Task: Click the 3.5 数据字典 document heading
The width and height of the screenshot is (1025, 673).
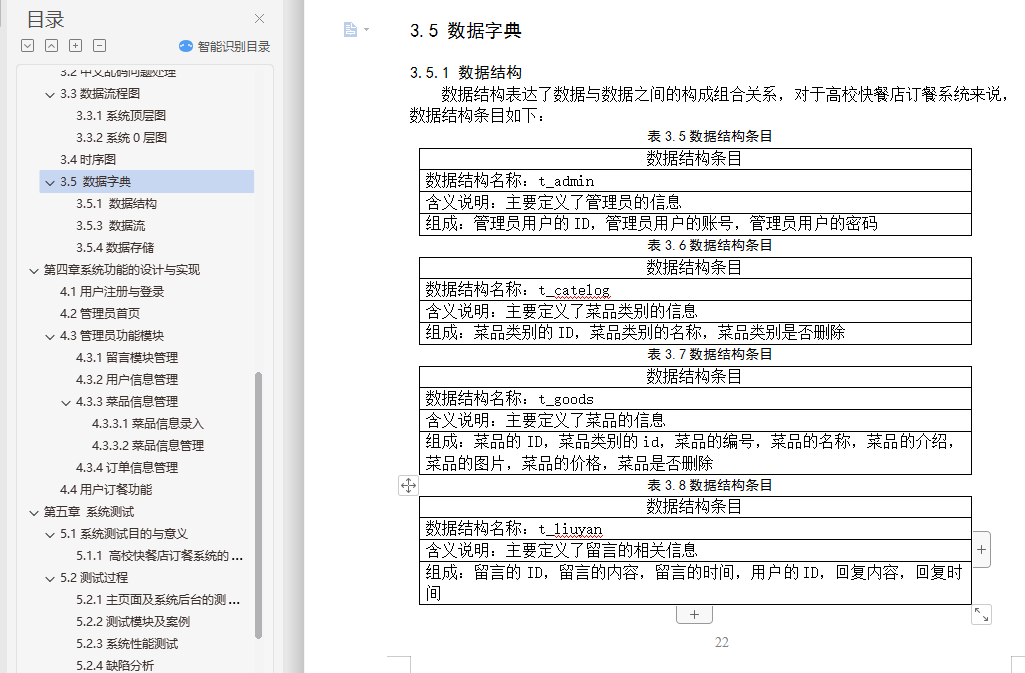Action: tap(465, 31)
